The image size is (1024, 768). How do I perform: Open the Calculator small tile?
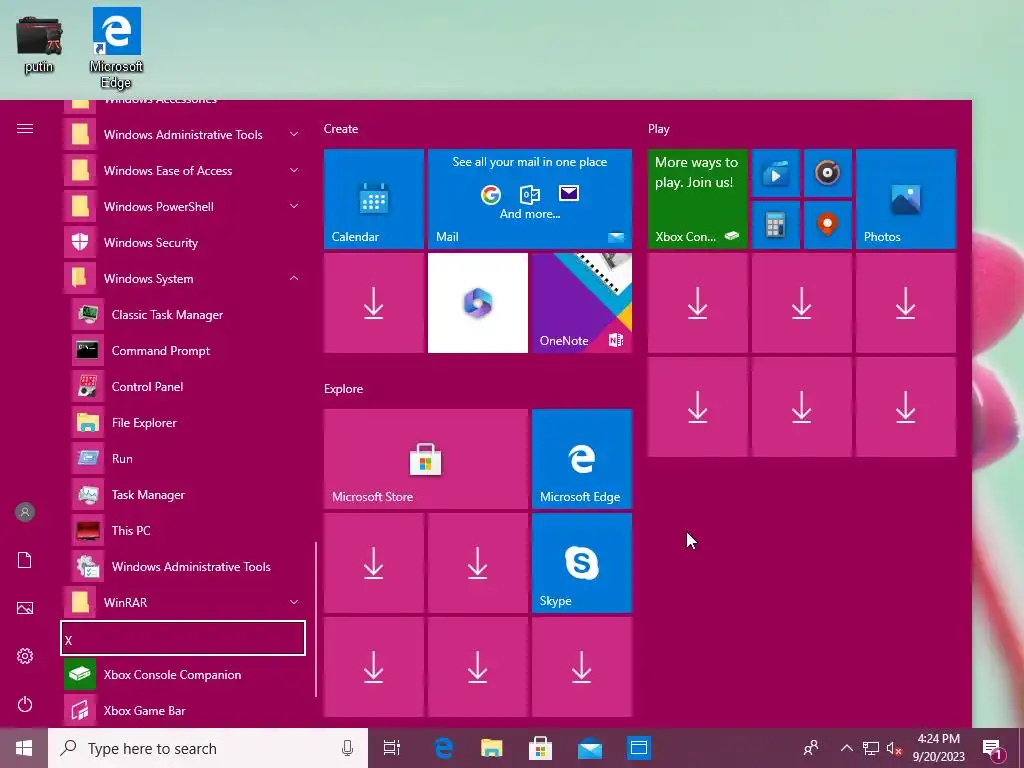click(x=776, y=225)
